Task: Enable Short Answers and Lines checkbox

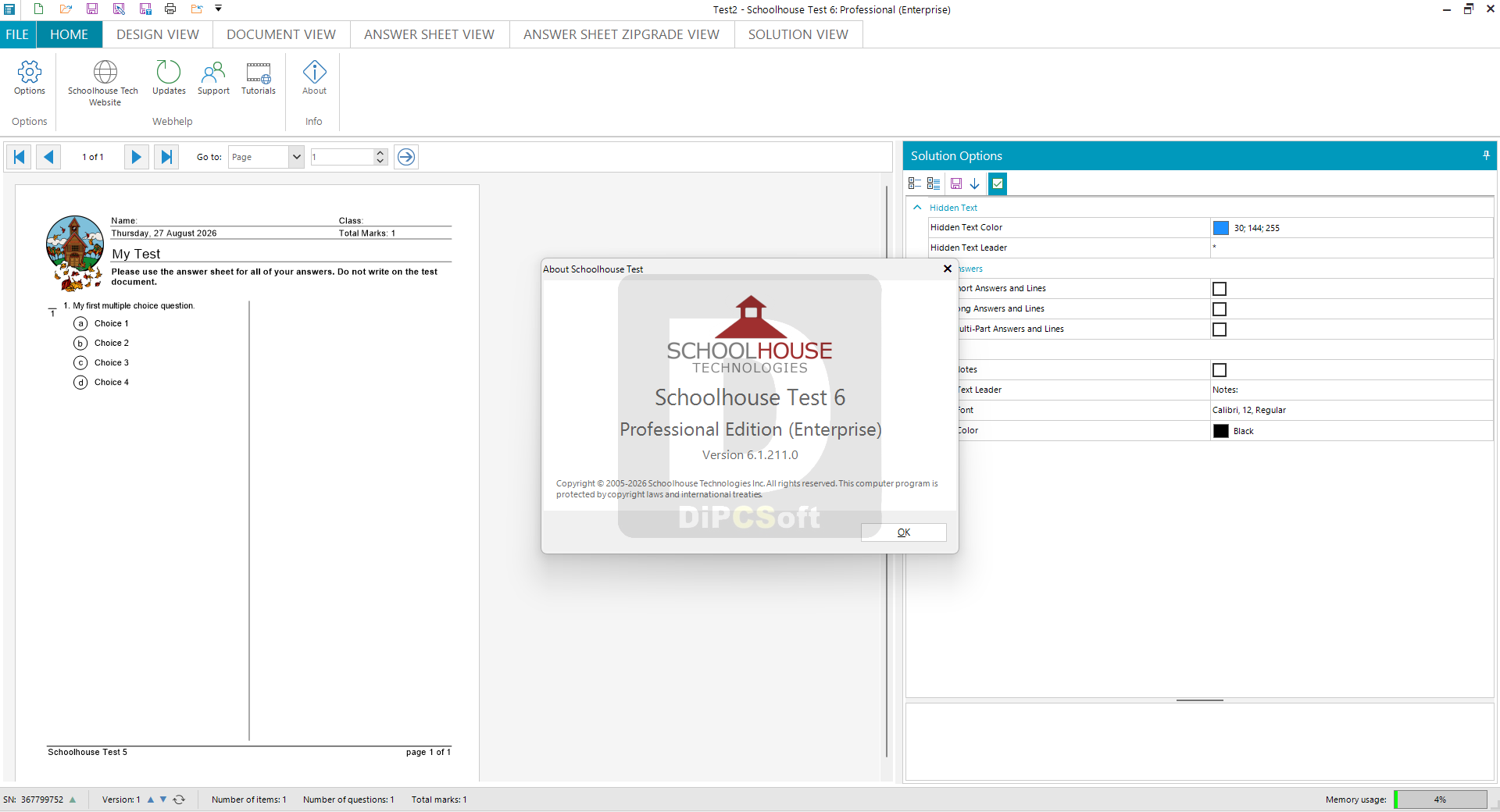Action: click(1220, 289)
